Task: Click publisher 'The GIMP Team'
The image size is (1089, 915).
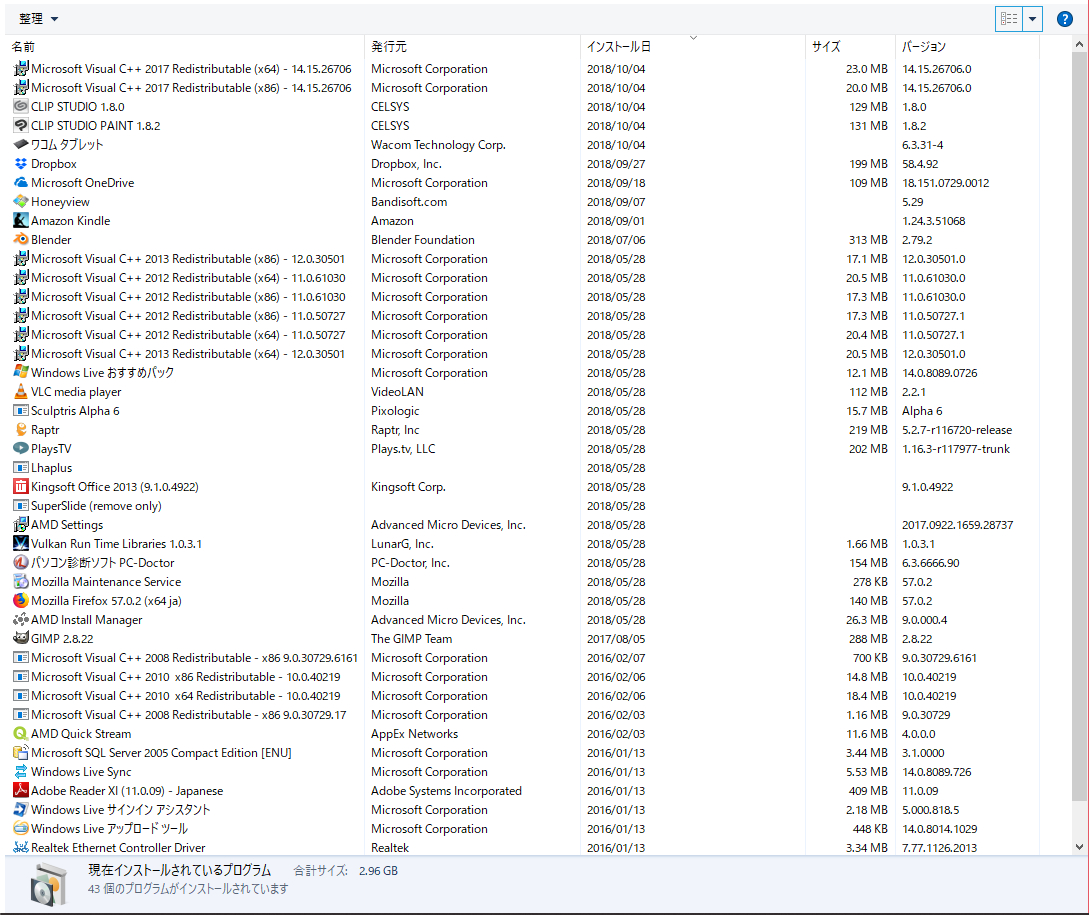Action: click(x=411, y=638)
